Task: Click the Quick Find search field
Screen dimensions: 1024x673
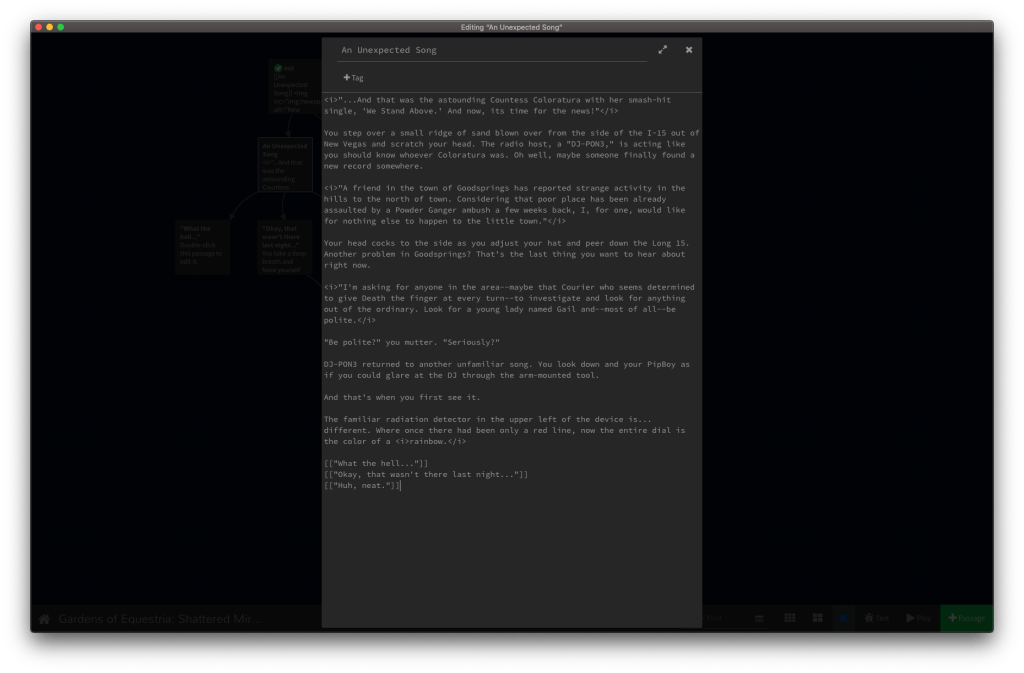Action: (x=718, y=619)
